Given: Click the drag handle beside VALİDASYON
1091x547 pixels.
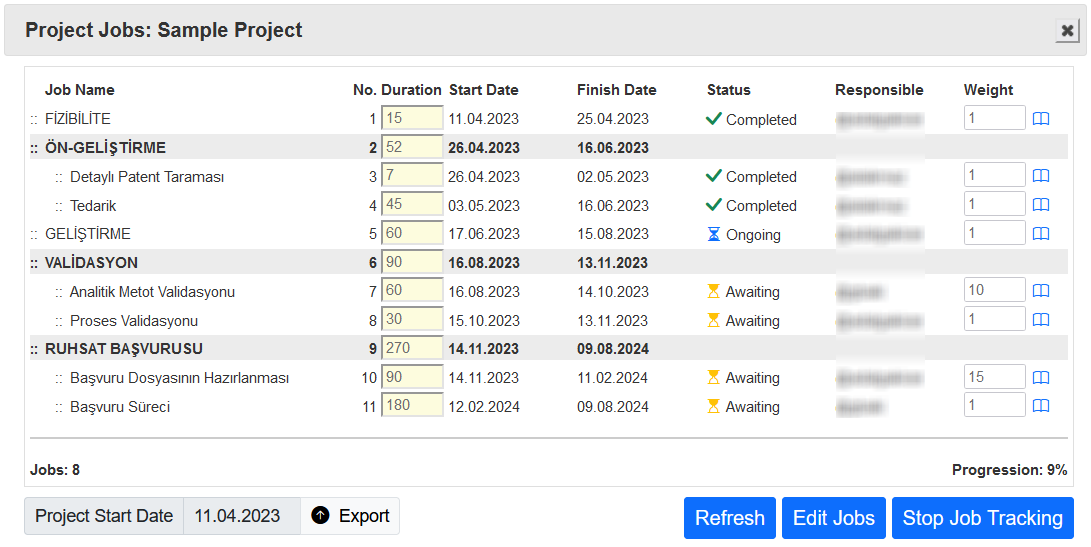Looking at the screenshot, I should (x=34, y=263).
